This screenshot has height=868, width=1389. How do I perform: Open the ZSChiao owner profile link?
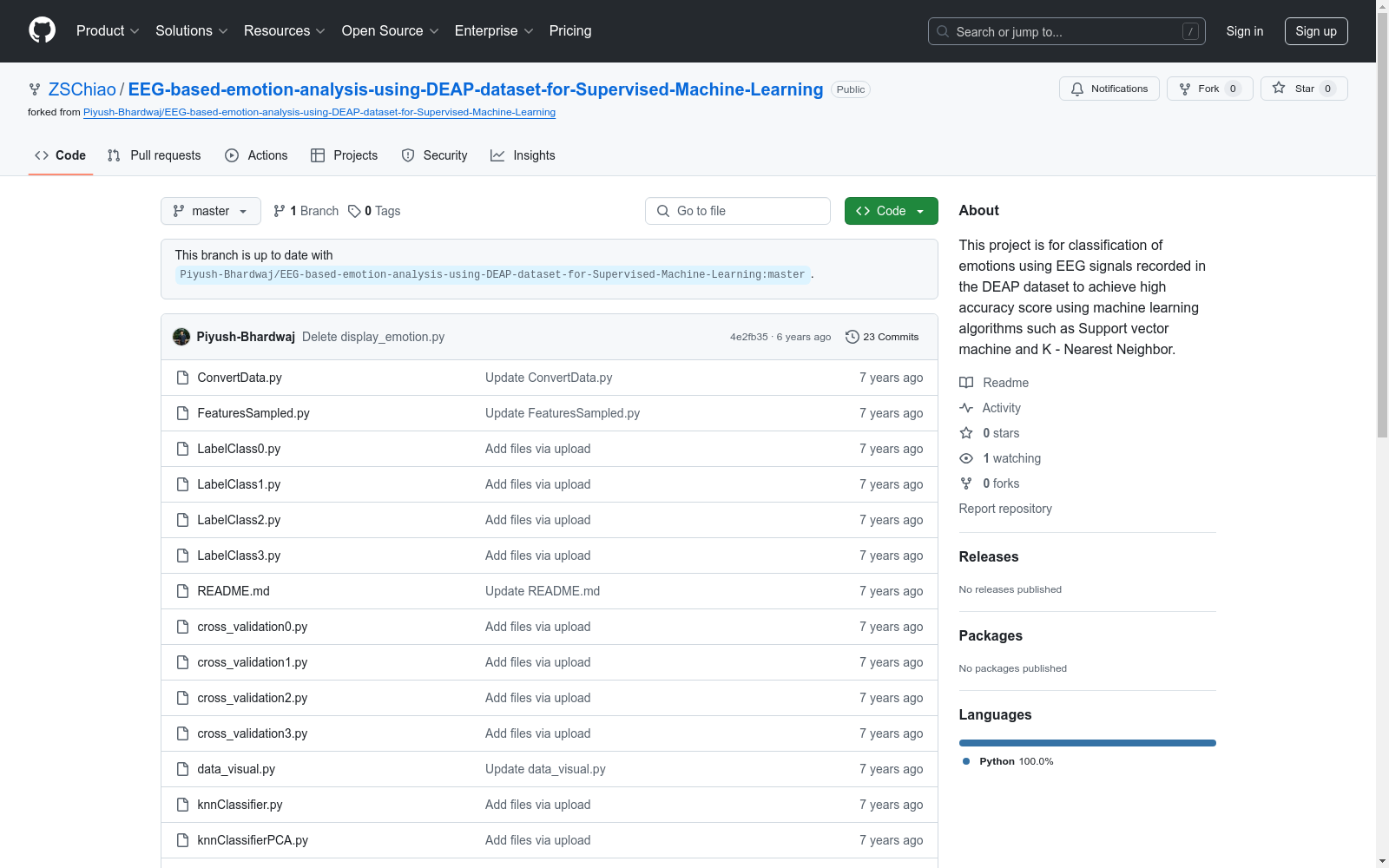click(82, 89)
